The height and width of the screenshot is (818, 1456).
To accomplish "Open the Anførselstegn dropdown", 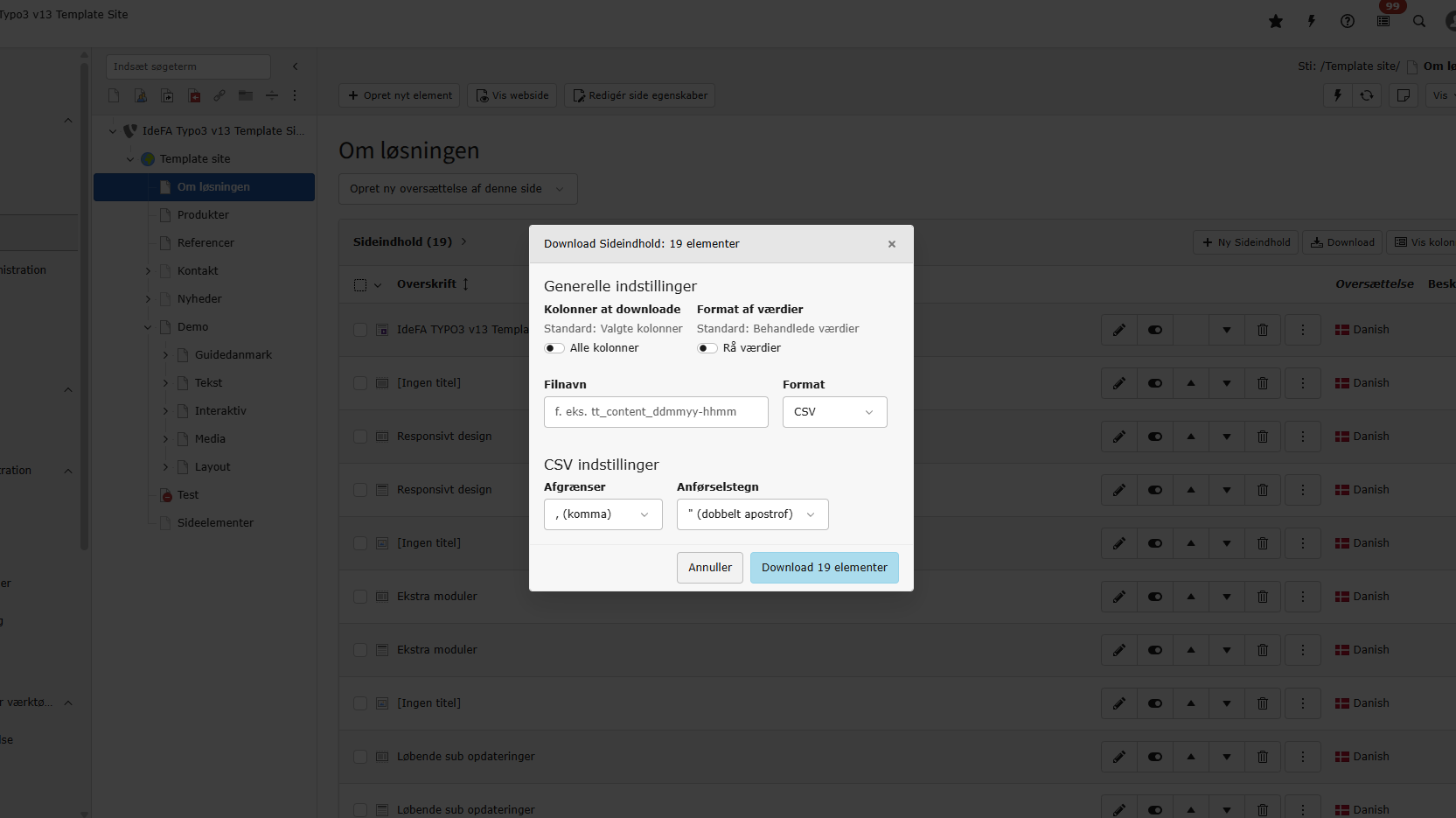I will (x=752, y=514).
